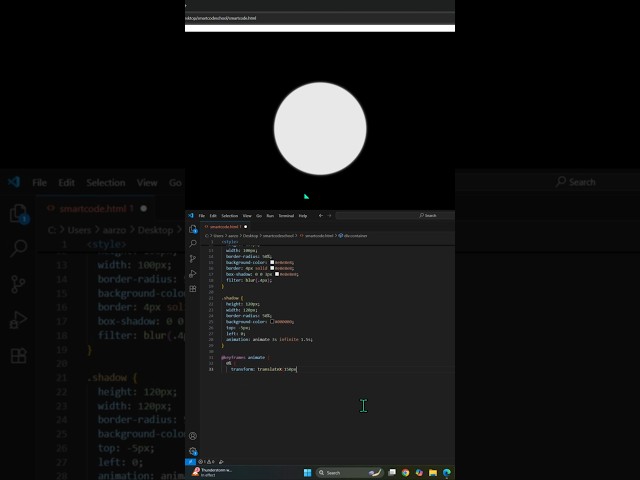The image size is (640, 480).
Task: Click the .shadow background-color swatch on line 25
Action: pos(272,322)
